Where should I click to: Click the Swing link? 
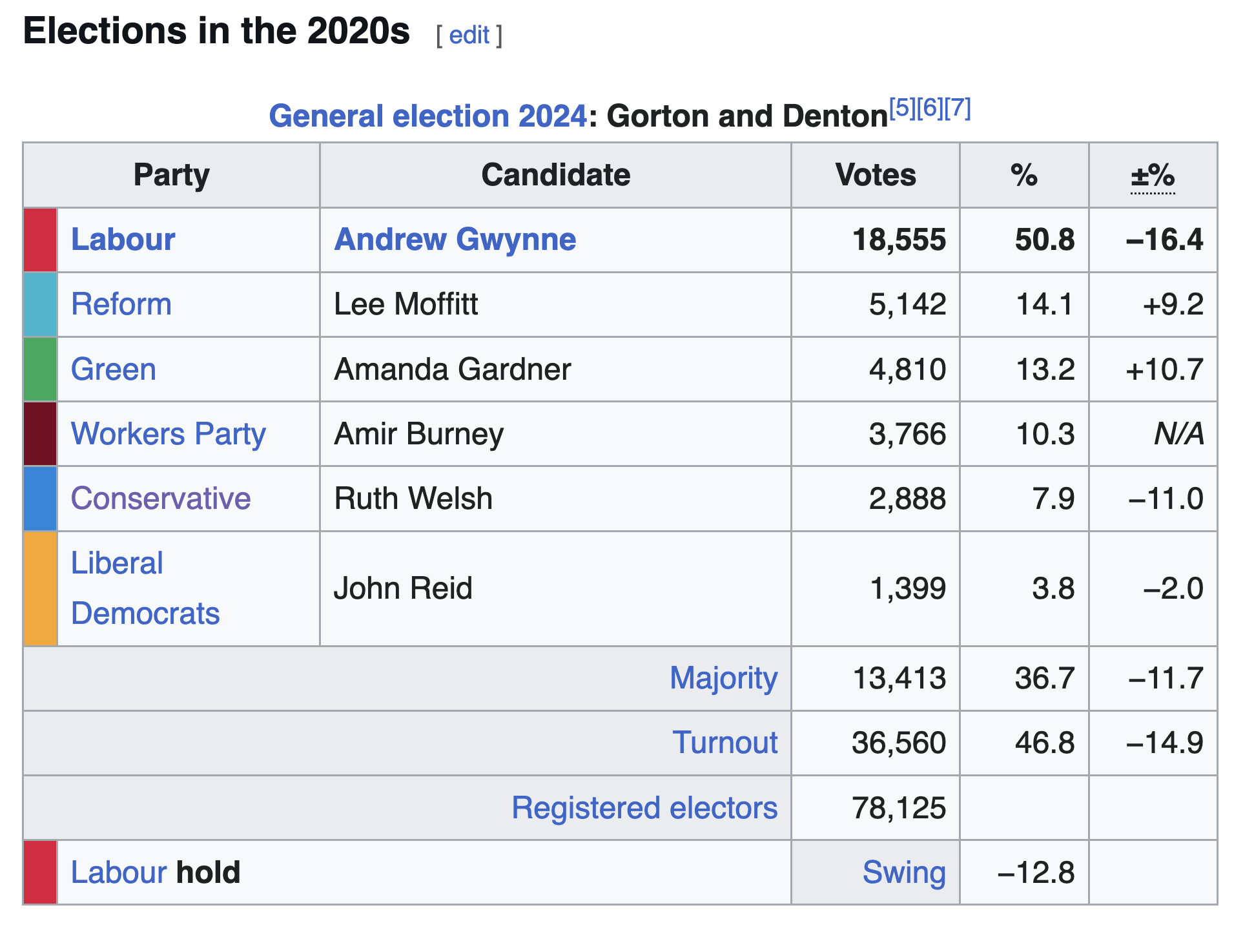pos(903,873)
